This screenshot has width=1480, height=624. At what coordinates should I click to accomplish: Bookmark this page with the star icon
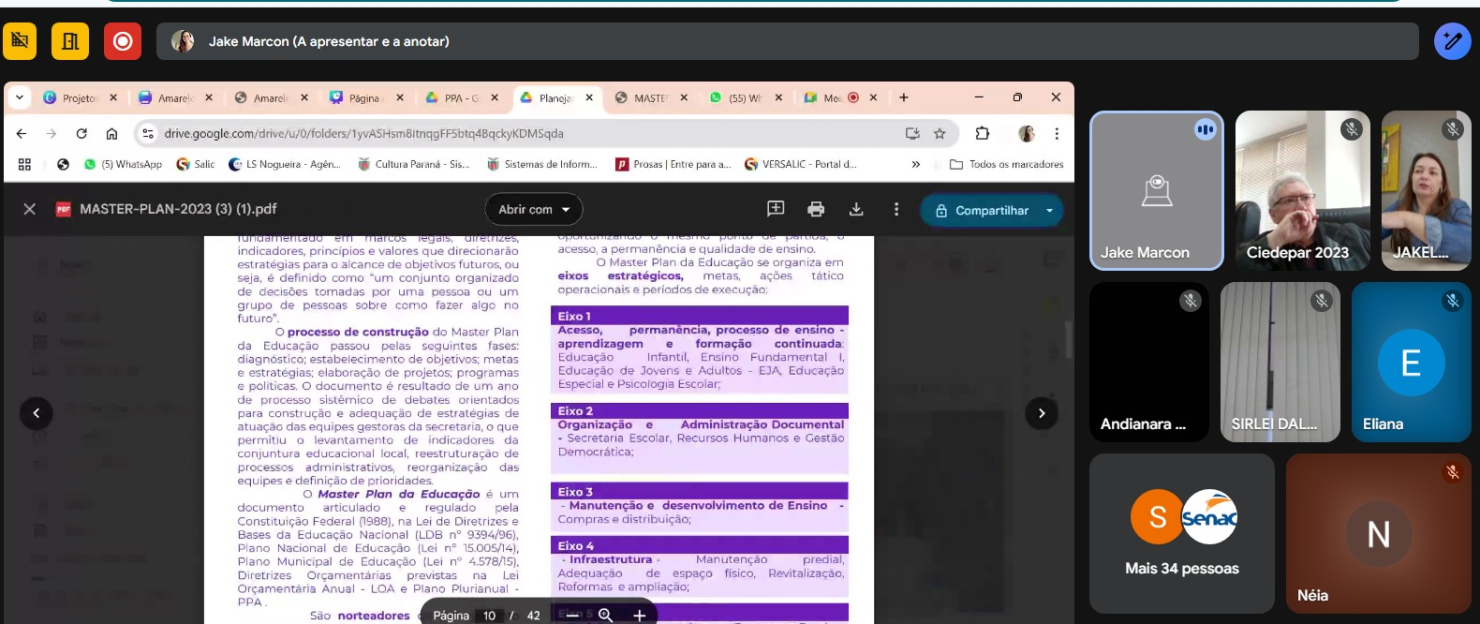[x=940, y=133]
